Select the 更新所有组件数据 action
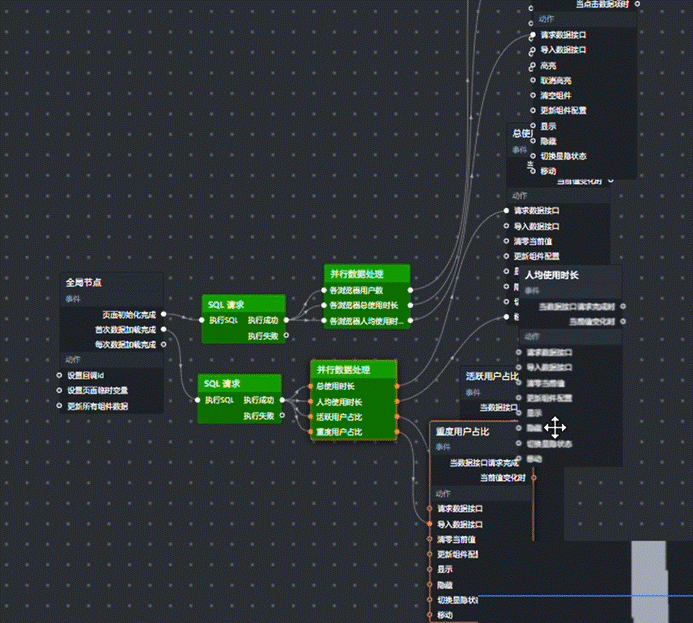Image resolution: width=693 pixels, height=623 pixels. 97,406
